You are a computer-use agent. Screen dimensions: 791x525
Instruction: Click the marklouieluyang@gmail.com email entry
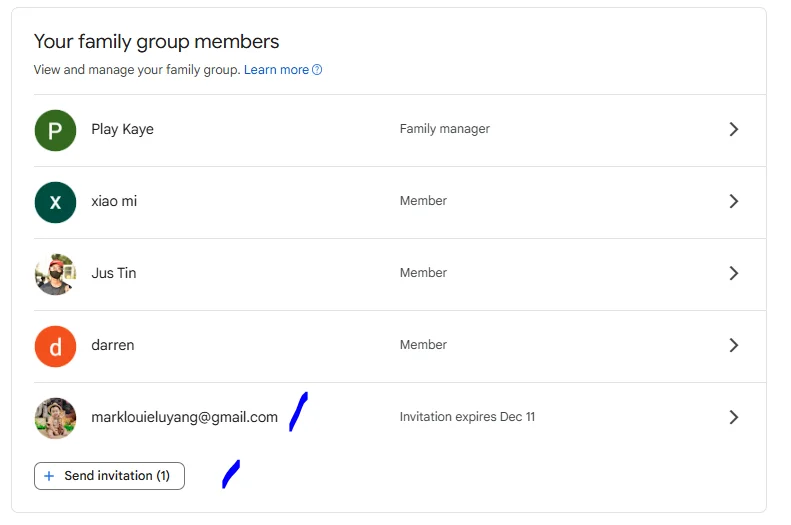point(185,417)
